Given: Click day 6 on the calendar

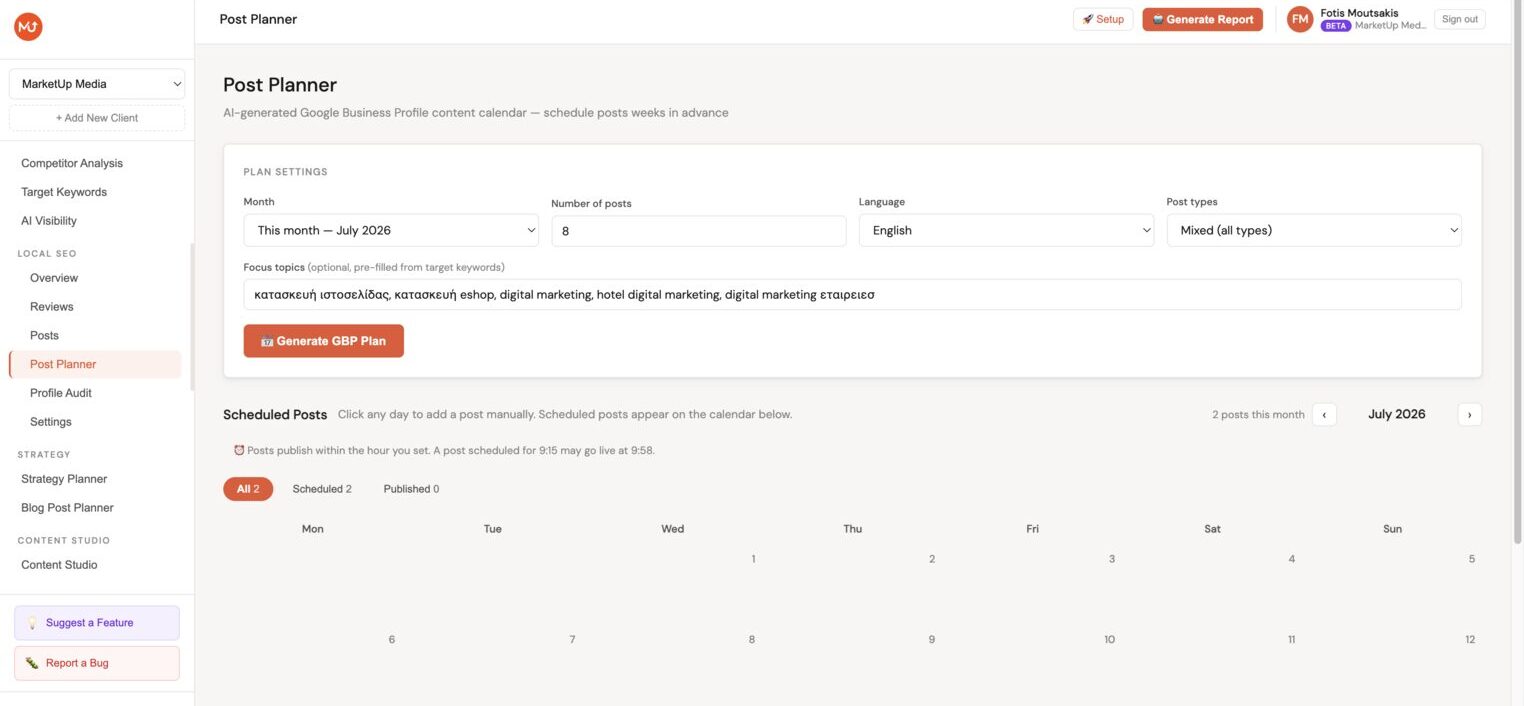Looking at the screenshot, I should point(391,640).
